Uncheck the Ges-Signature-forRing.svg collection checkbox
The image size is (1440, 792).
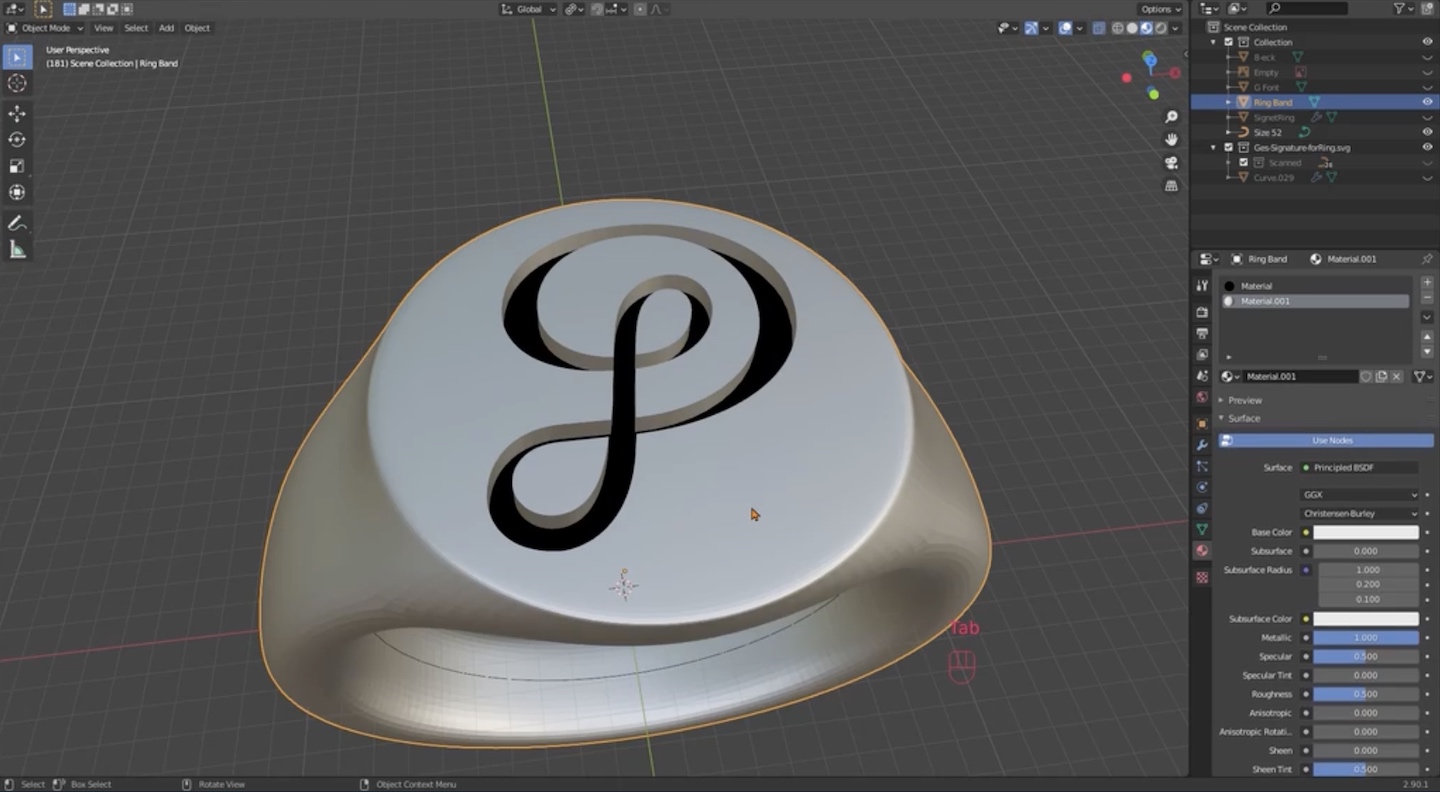point(1229,147)
